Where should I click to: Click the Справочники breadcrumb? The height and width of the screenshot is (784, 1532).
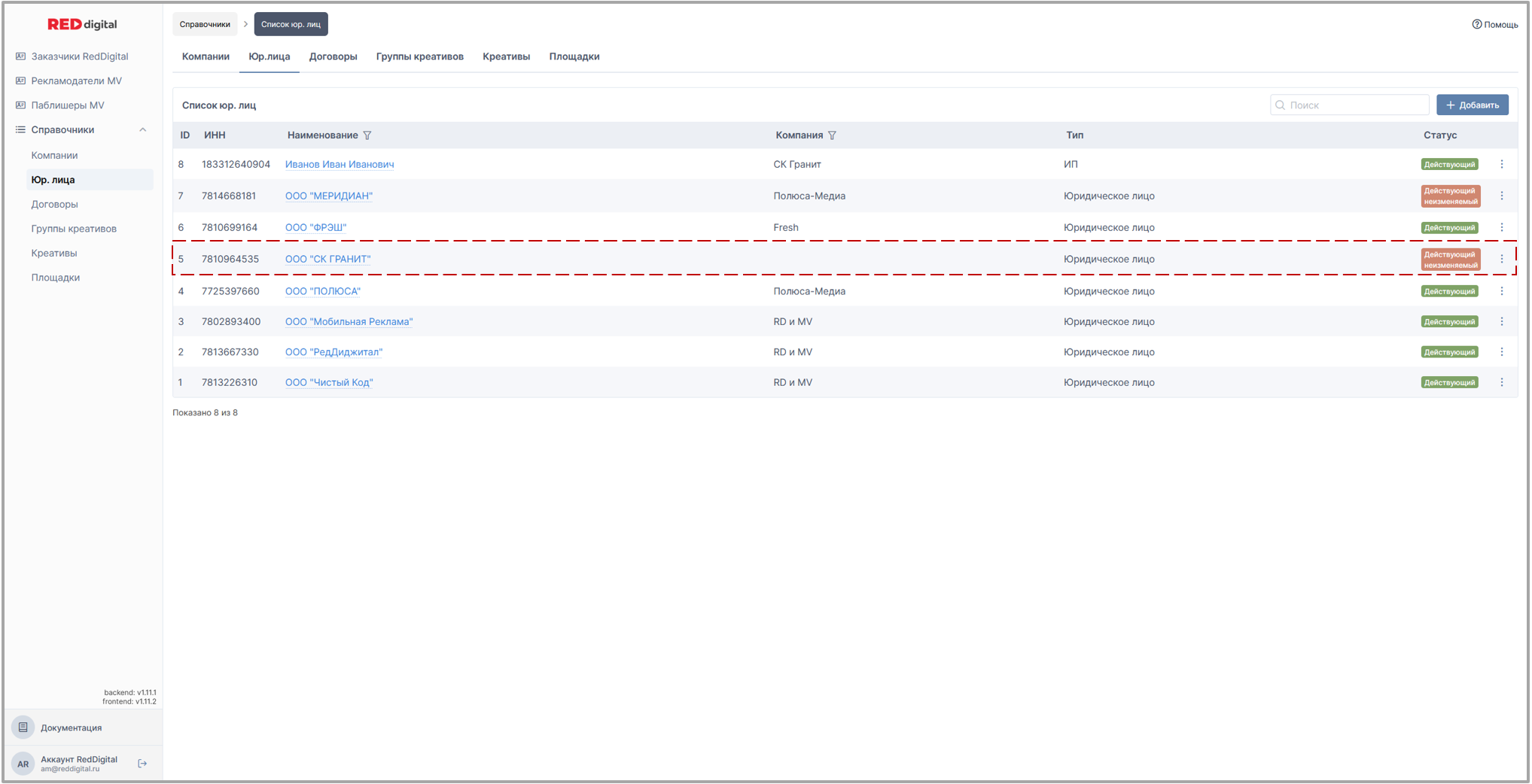coord(205,24)
